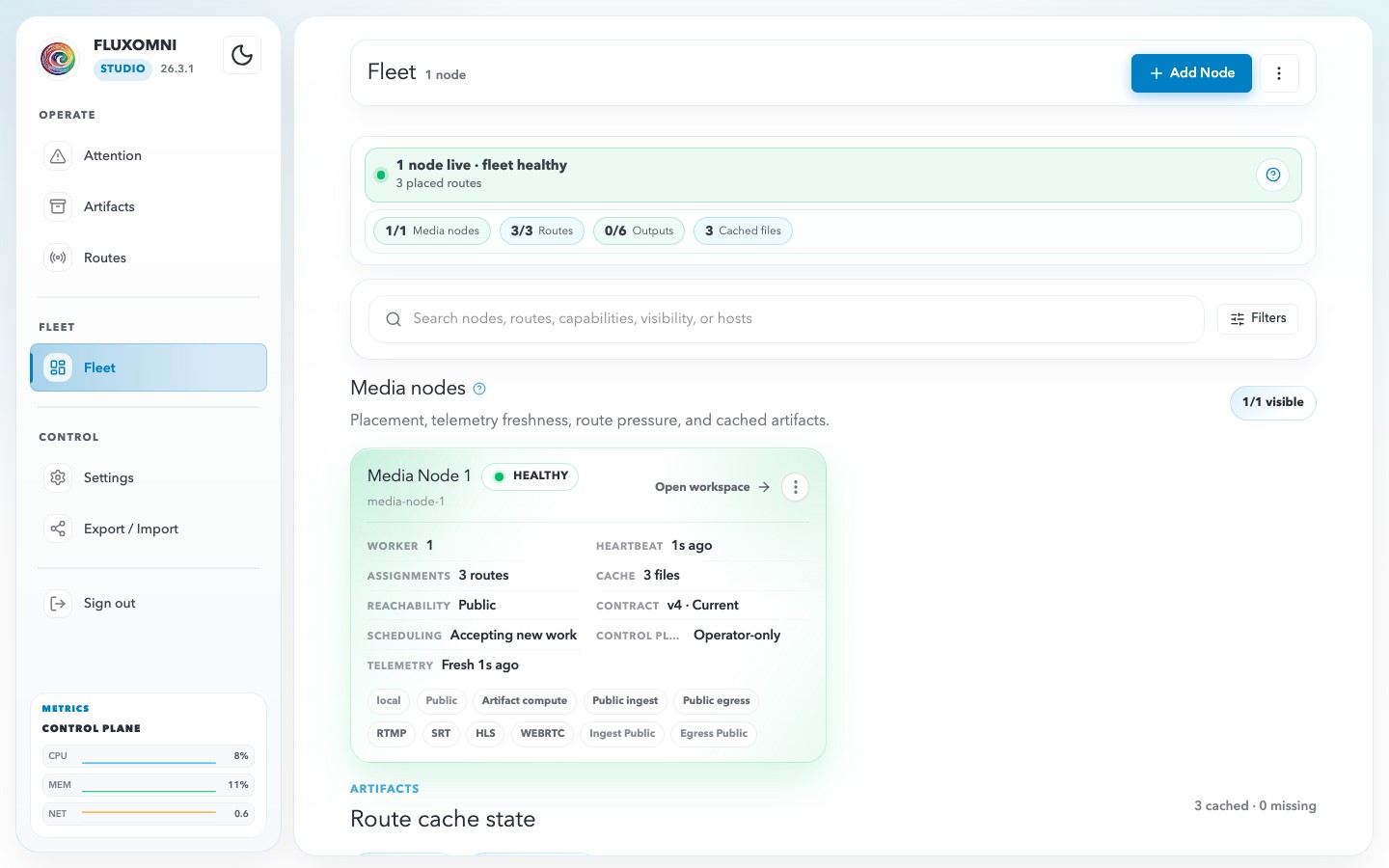The image size is (1389, 868).
Task: Click the Attention warning triangle icon
Action: tap(58, 156)
